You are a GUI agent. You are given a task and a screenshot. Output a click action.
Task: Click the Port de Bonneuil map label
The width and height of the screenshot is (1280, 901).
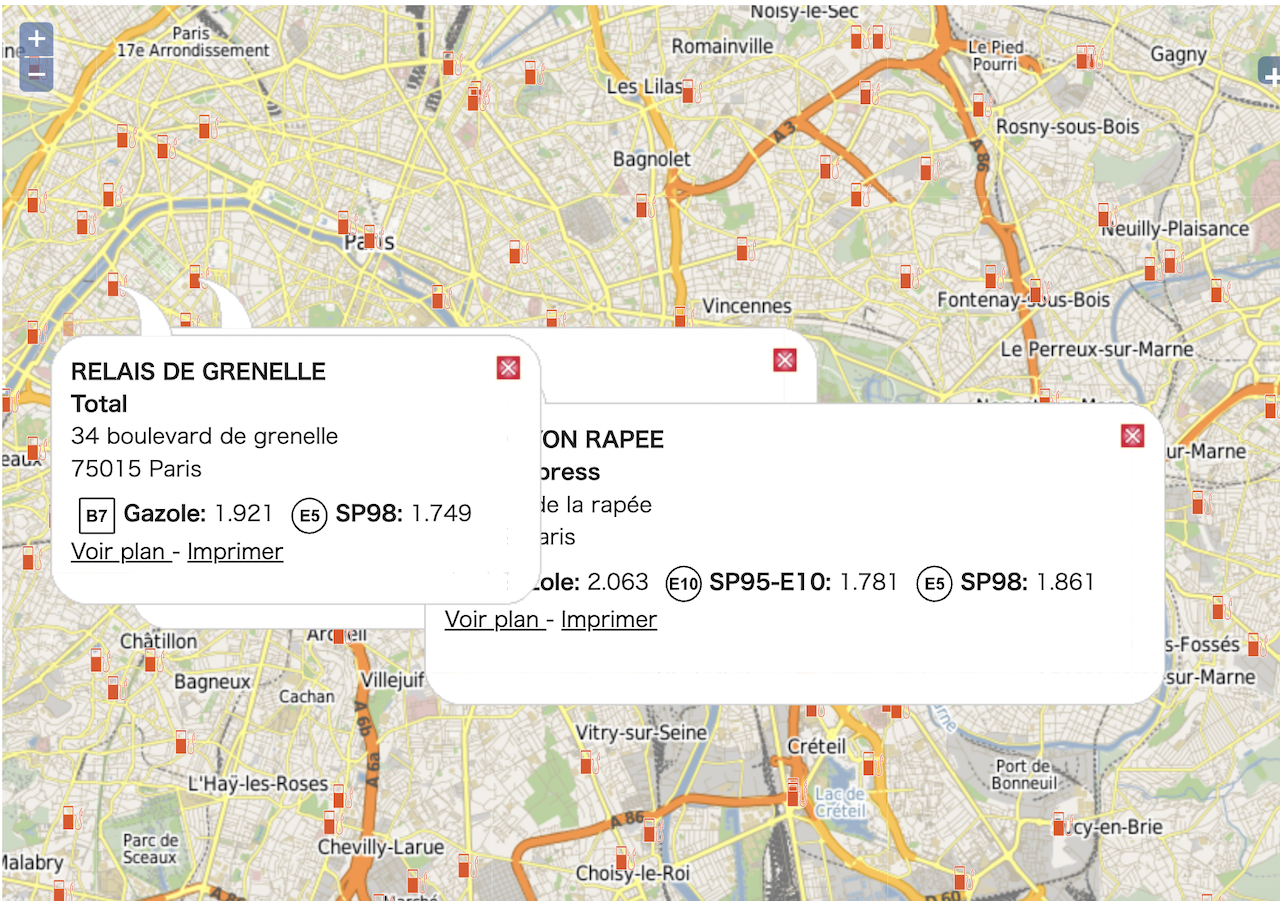1025,775
